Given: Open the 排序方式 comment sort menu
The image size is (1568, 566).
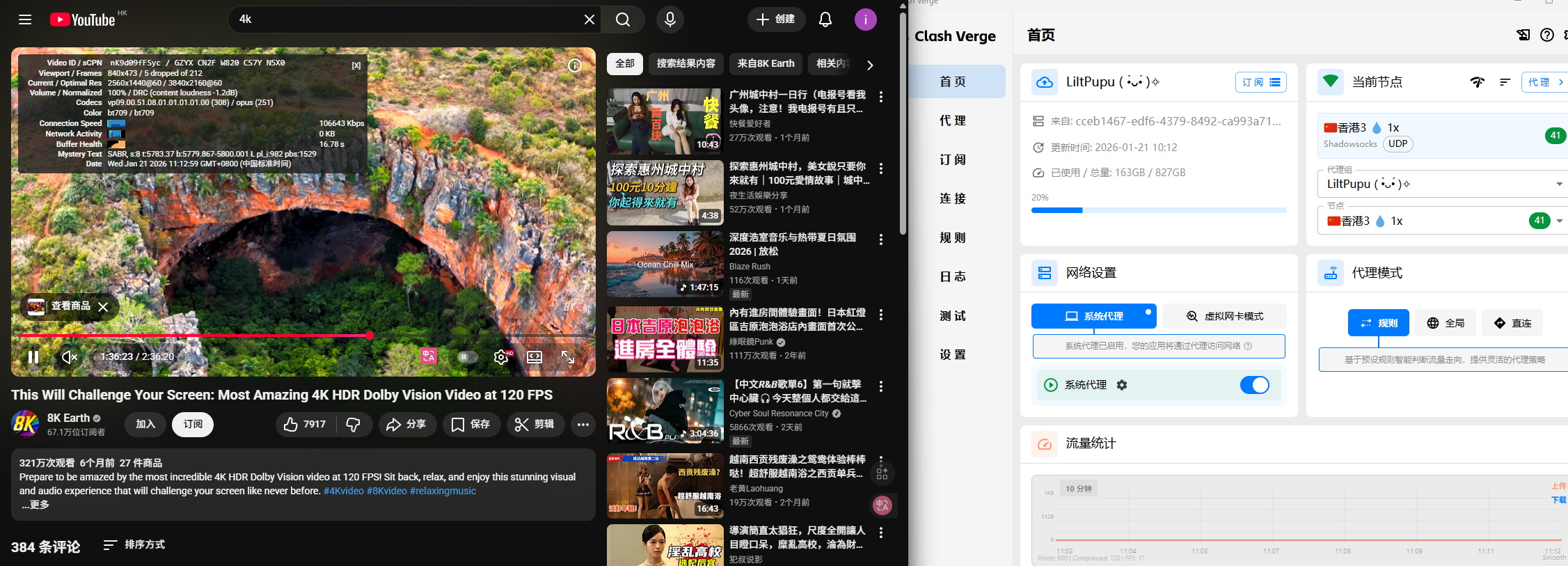Looking at the screenshot, I should [x=134, y=544].
